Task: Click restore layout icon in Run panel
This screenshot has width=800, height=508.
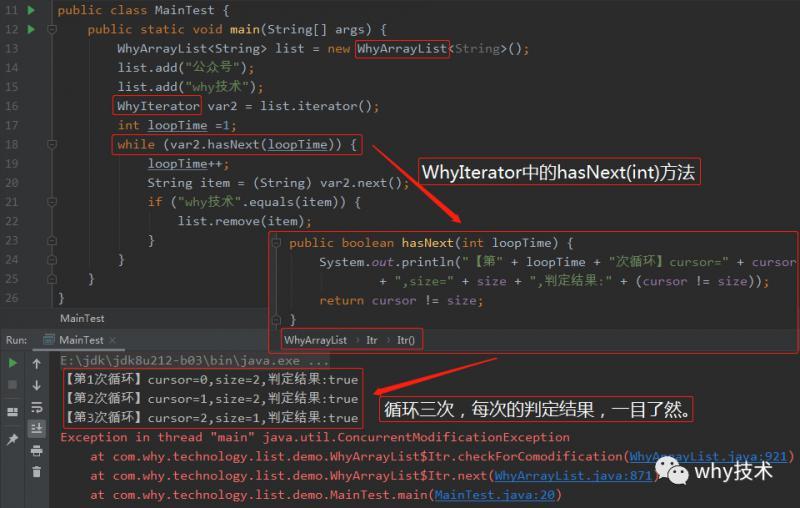Action: (x=13, y=412)
